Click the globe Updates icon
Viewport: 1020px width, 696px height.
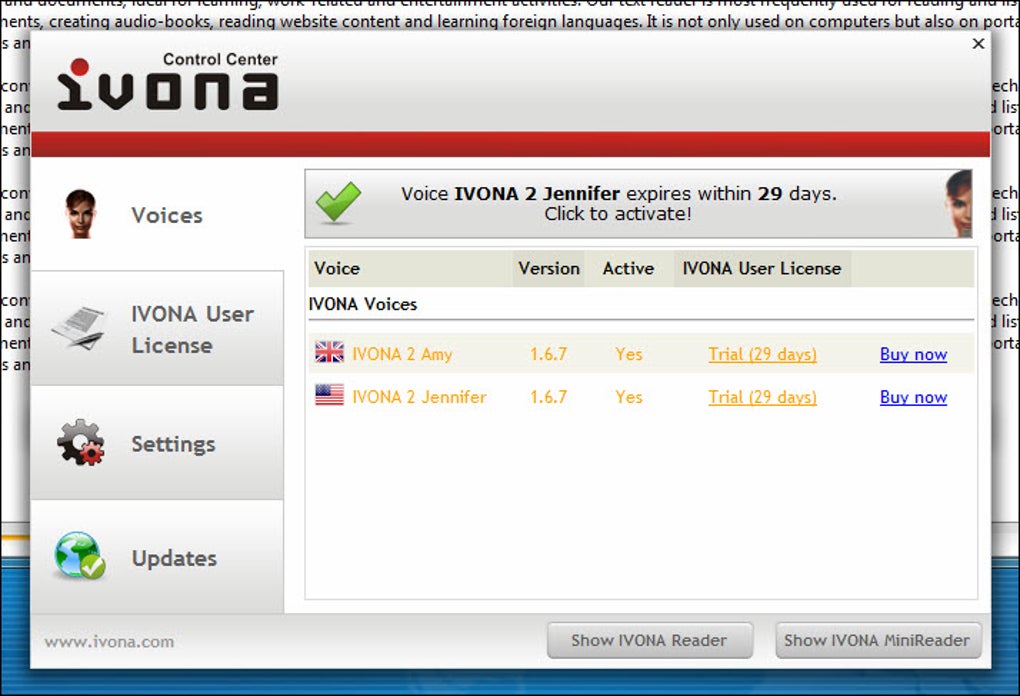(x=80, y=555)
